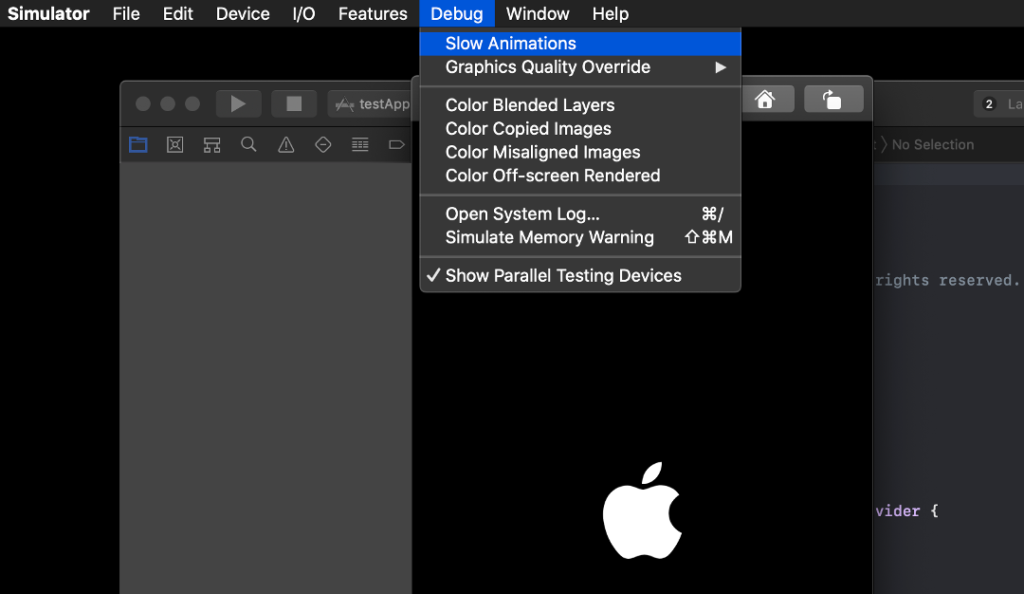Click the issue count badge showing 2
This screenshot has width=1024, height=594.
(x=989, y=104)
